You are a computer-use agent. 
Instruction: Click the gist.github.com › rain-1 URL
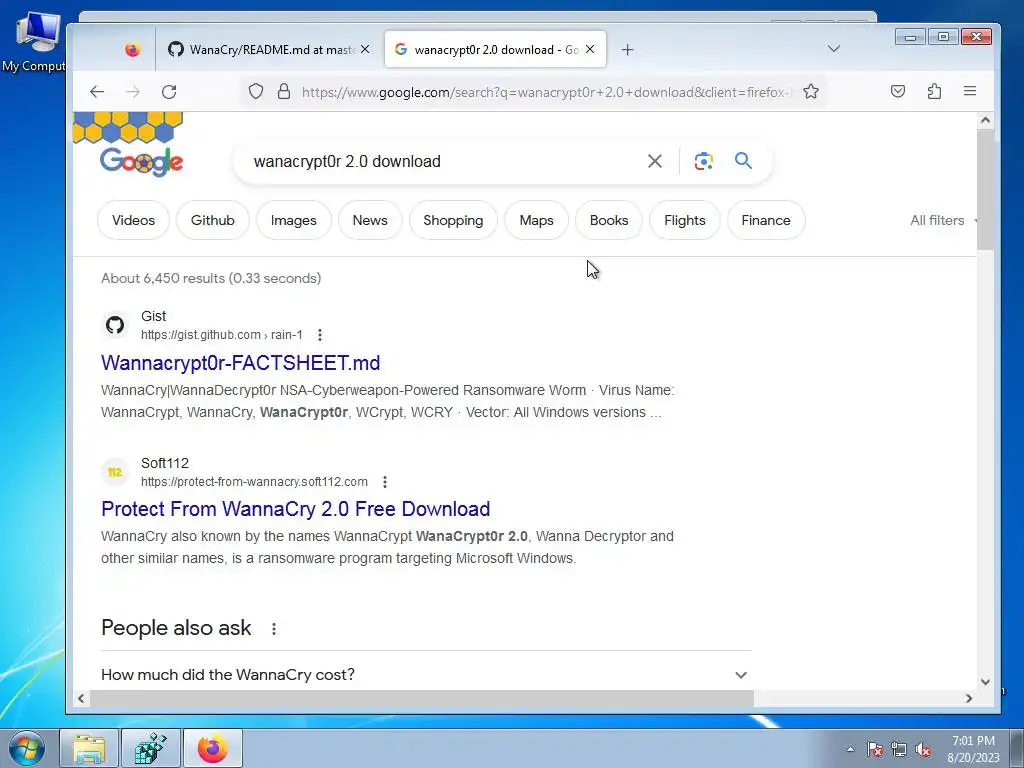(222, 335)
